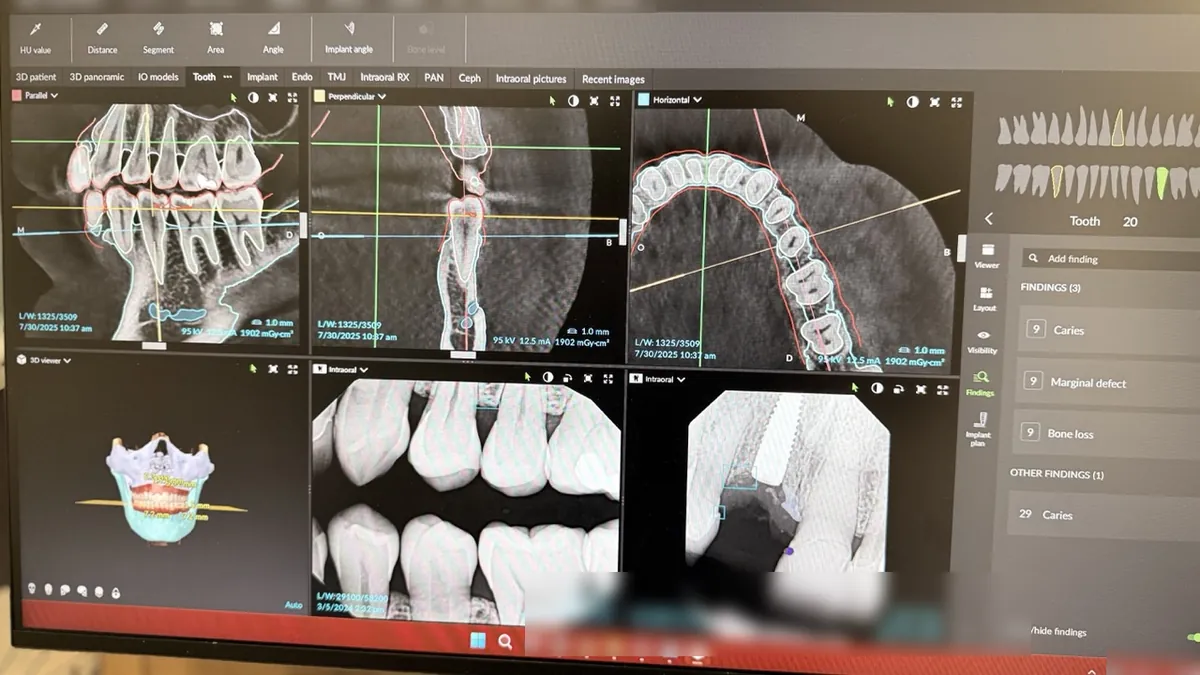The height and width of the screenshot is (675, 1200).
Task: Open the Tooth tab options ellipsis
Action: [x=228, y=77]
